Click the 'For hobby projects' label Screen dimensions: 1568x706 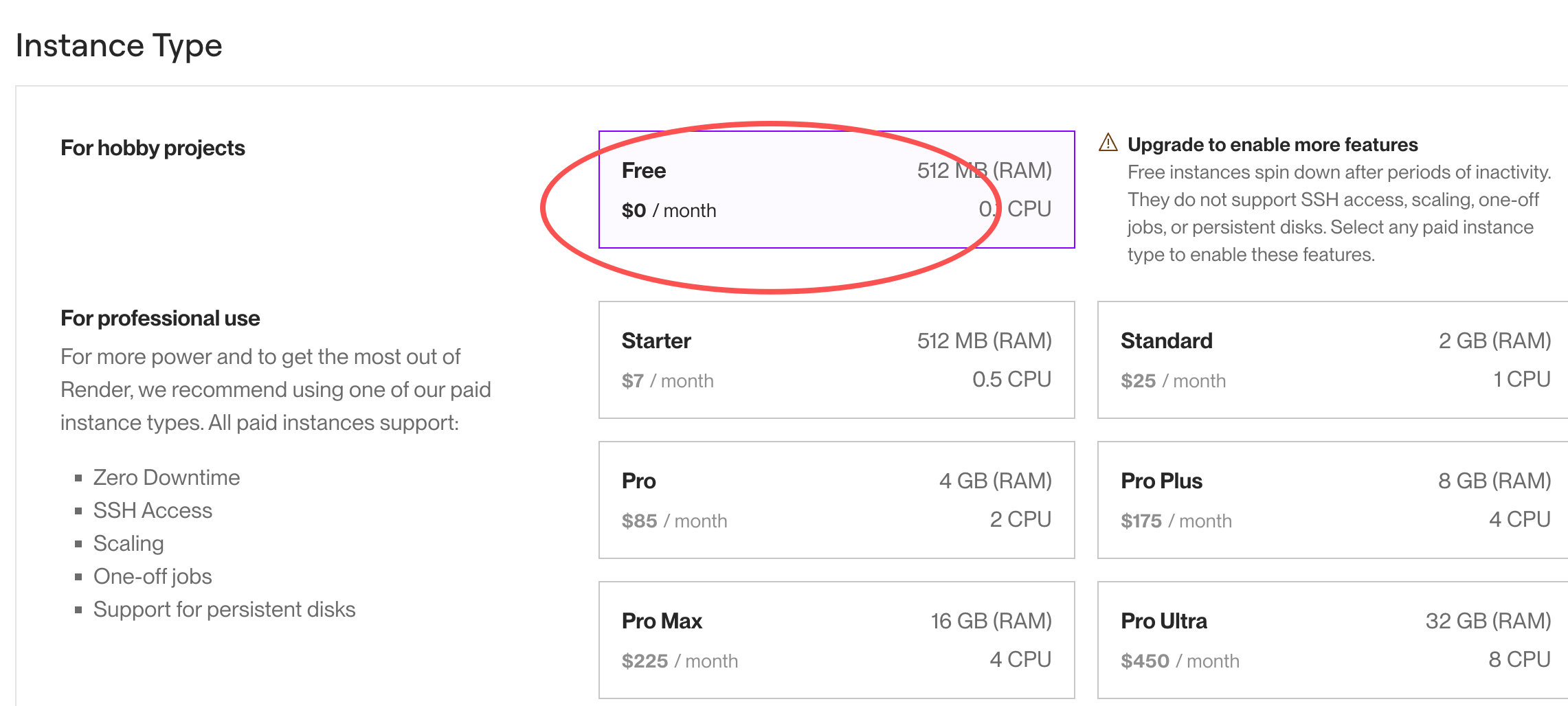click(x=153, y=148)
